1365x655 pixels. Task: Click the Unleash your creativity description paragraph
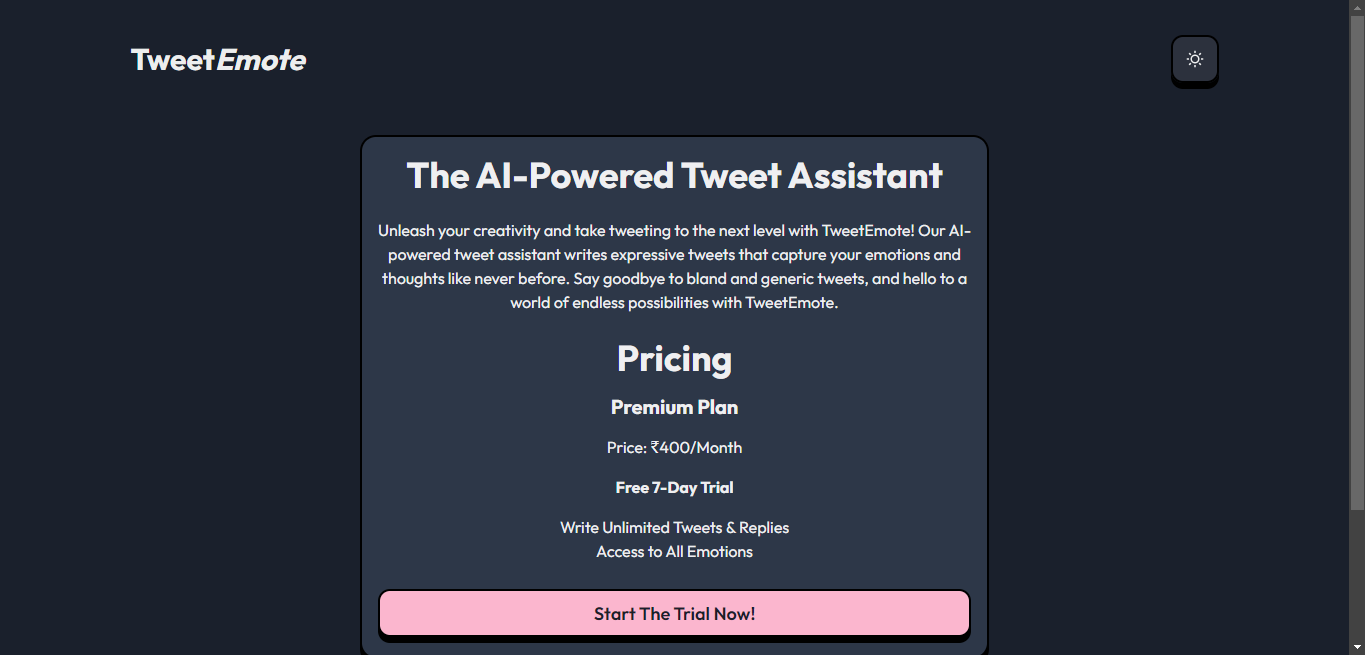pos(674,266)
